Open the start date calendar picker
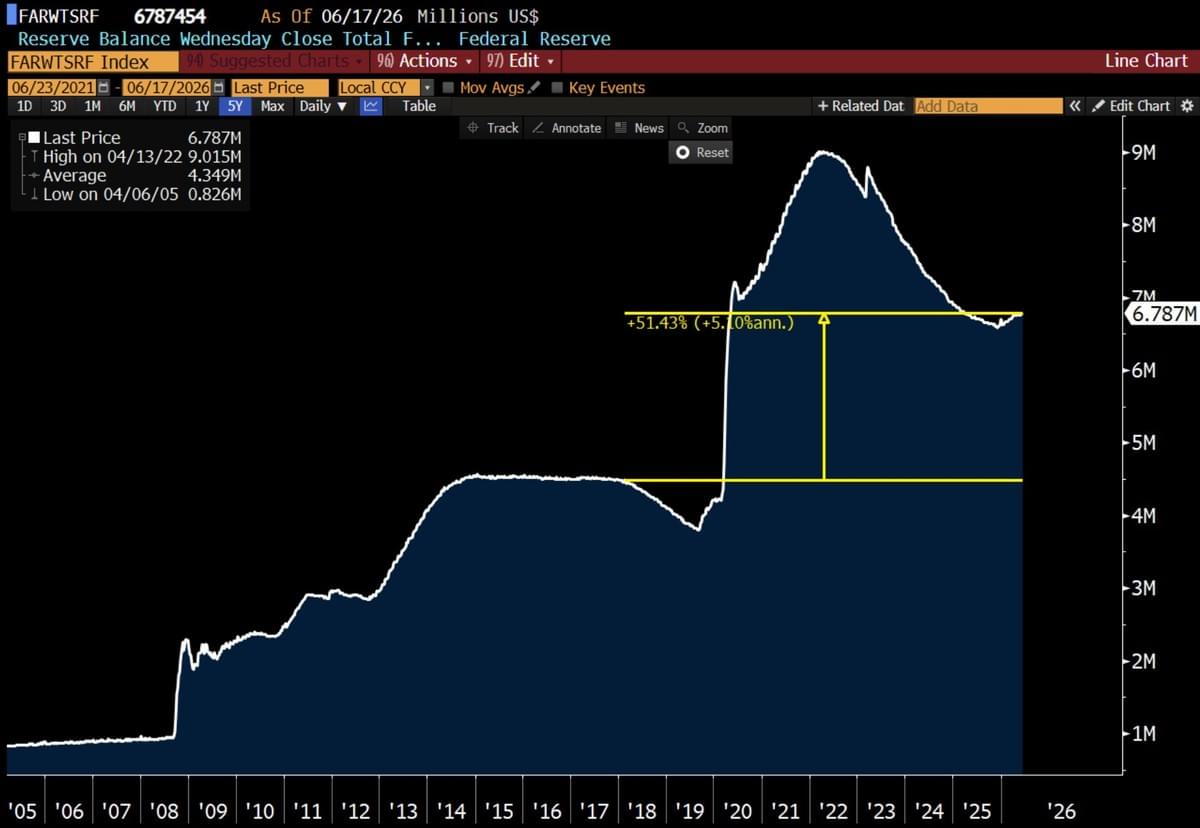 tap(104, 88)
